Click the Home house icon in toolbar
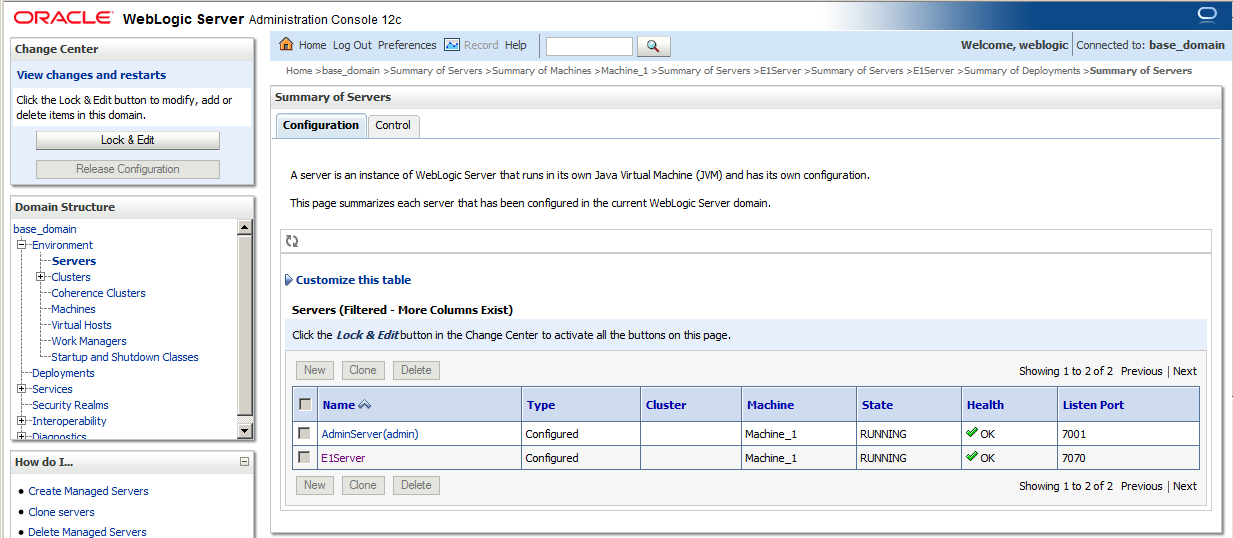Image resolution: width=1233 pixels, height=538 pixels. coord(286,44)
